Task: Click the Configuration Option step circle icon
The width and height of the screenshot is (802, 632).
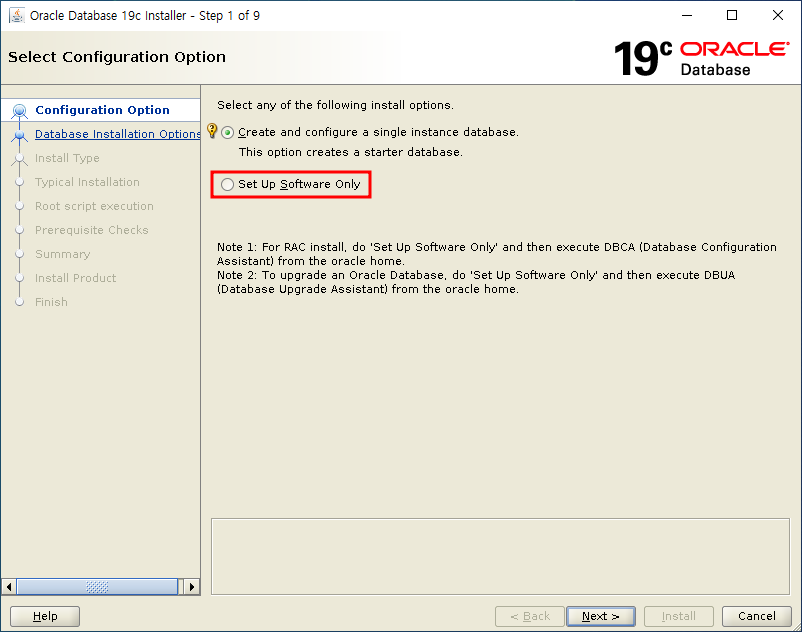Action: click(19, 110)
